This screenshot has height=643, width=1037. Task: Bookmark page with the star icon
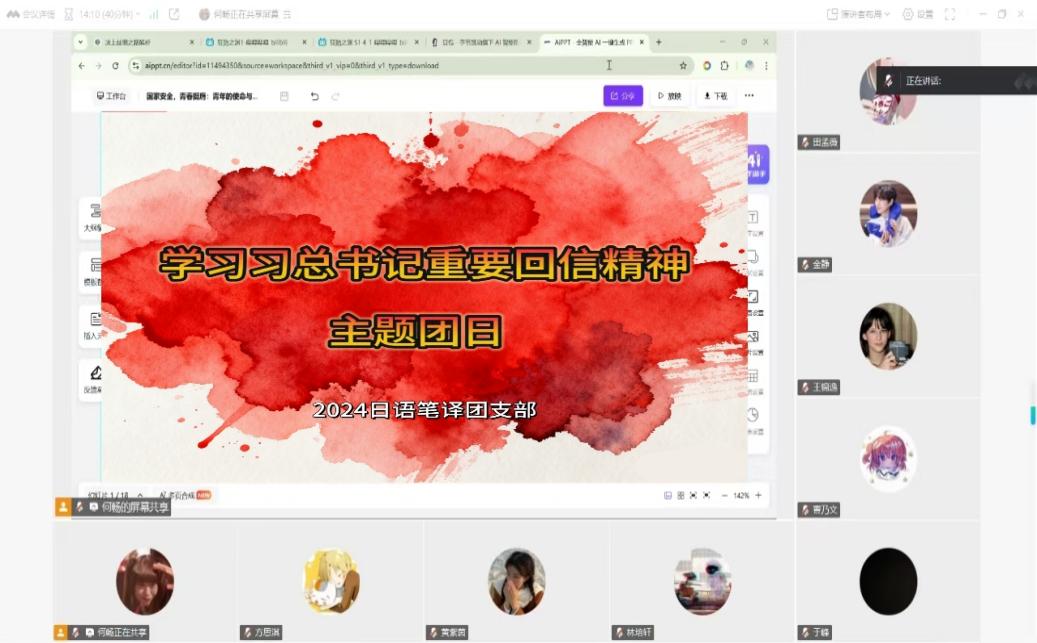point(683,66)
